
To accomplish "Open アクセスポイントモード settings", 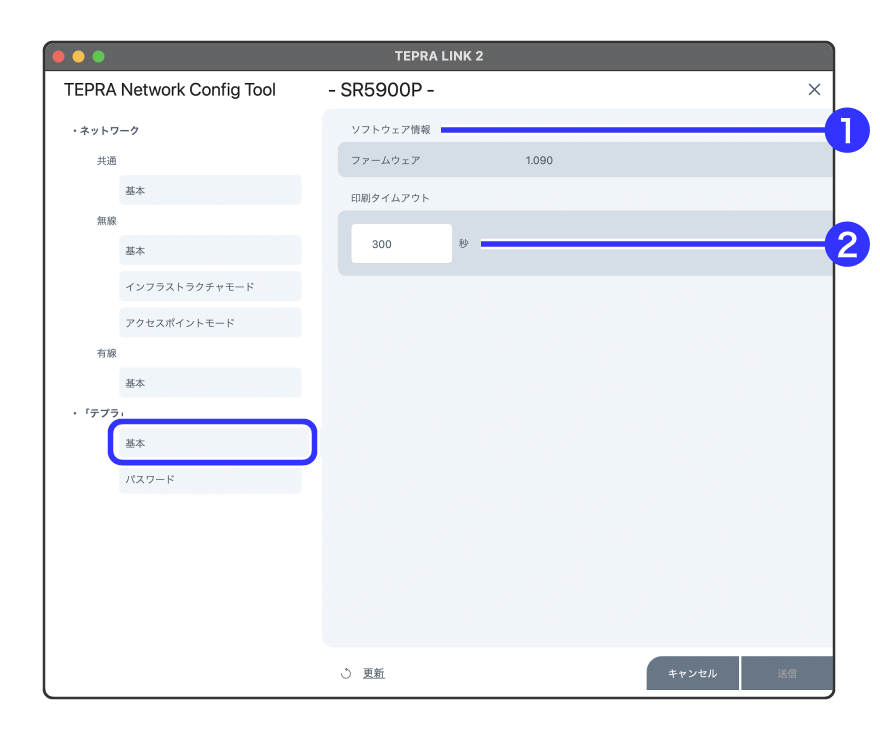I will click(x=210, y=323).
